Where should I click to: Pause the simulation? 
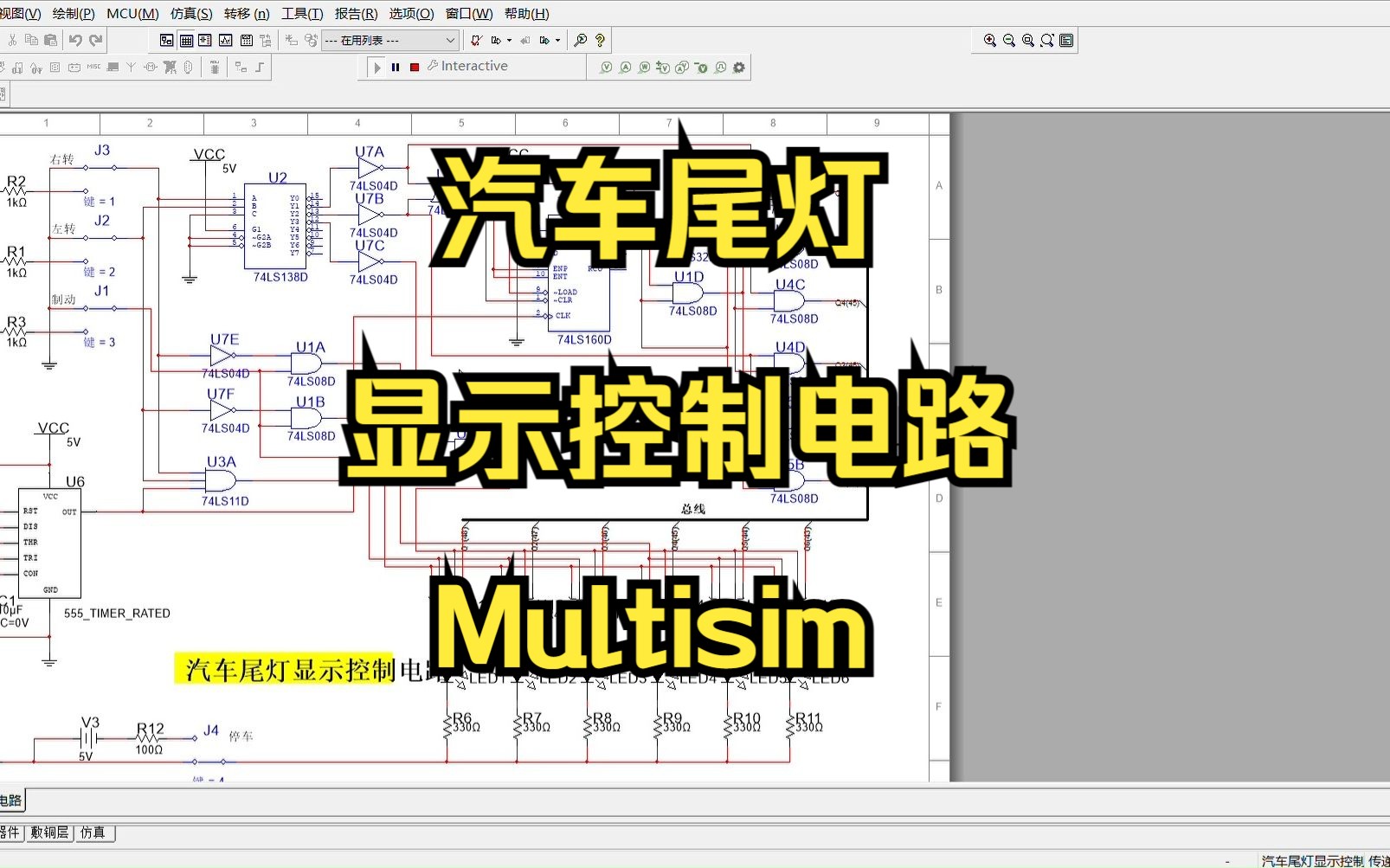(396, 68)
